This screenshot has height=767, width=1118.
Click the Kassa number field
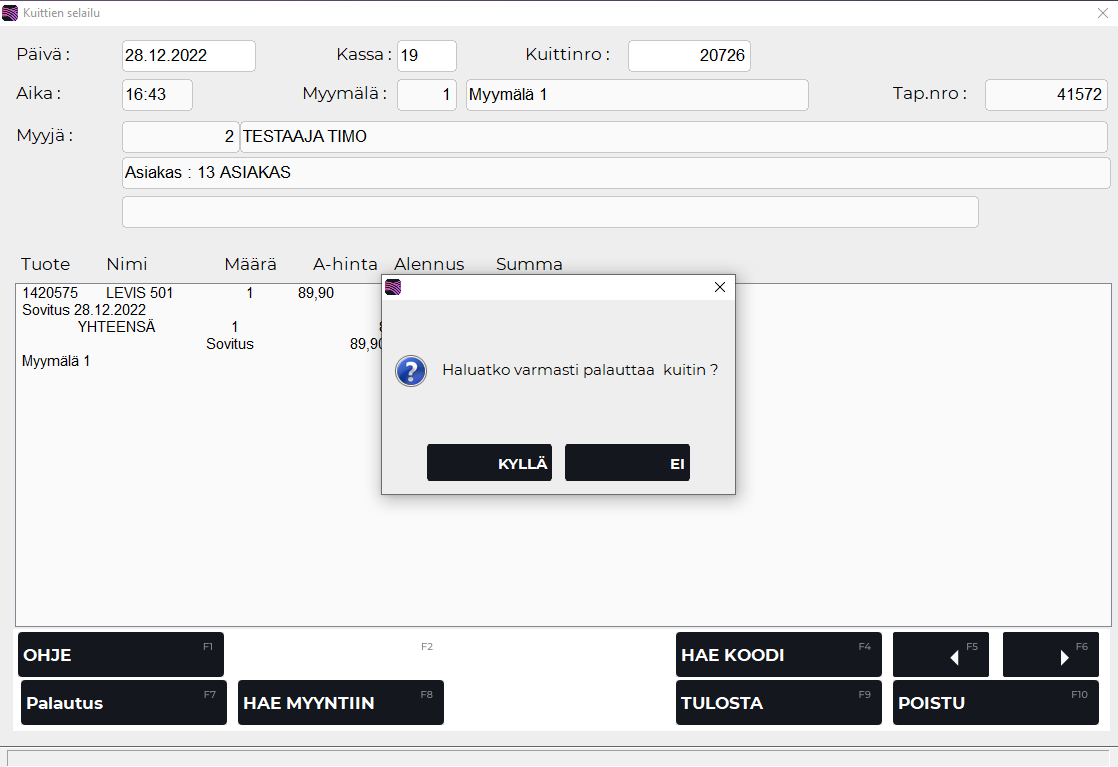426,56
